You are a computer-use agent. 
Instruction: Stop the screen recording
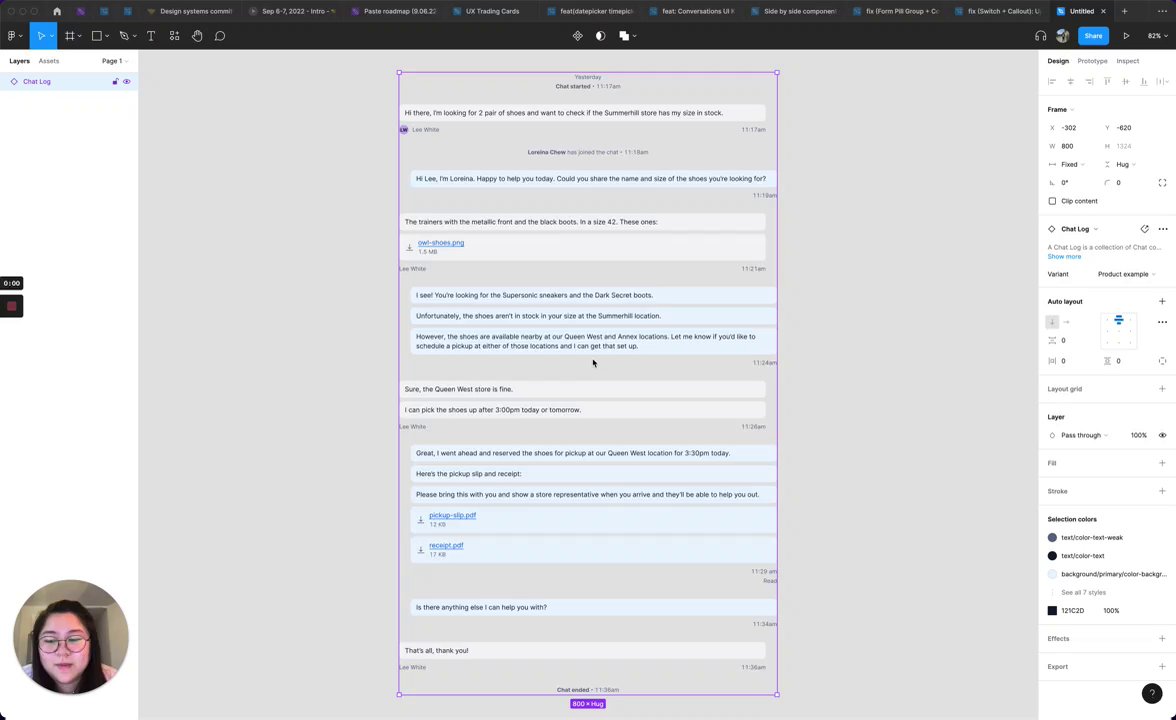tap(11, 306)
